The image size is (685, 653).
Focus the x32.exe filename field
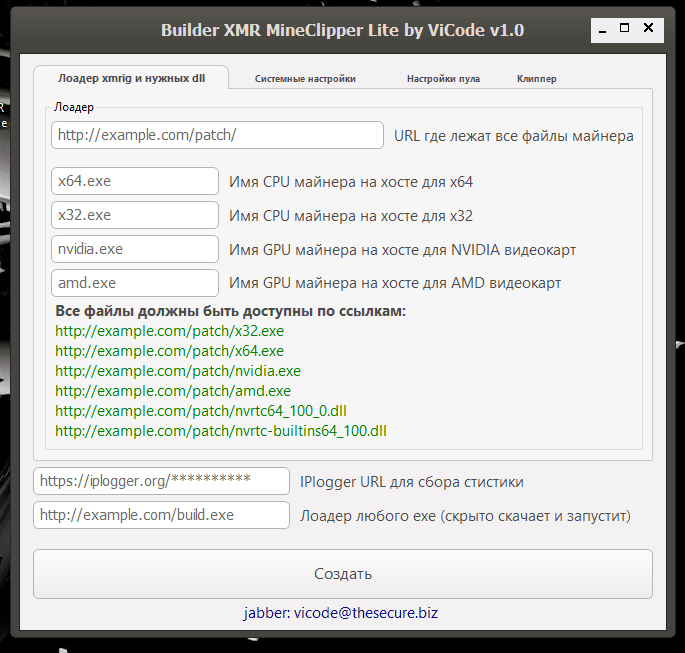click(x=135, y=215)
